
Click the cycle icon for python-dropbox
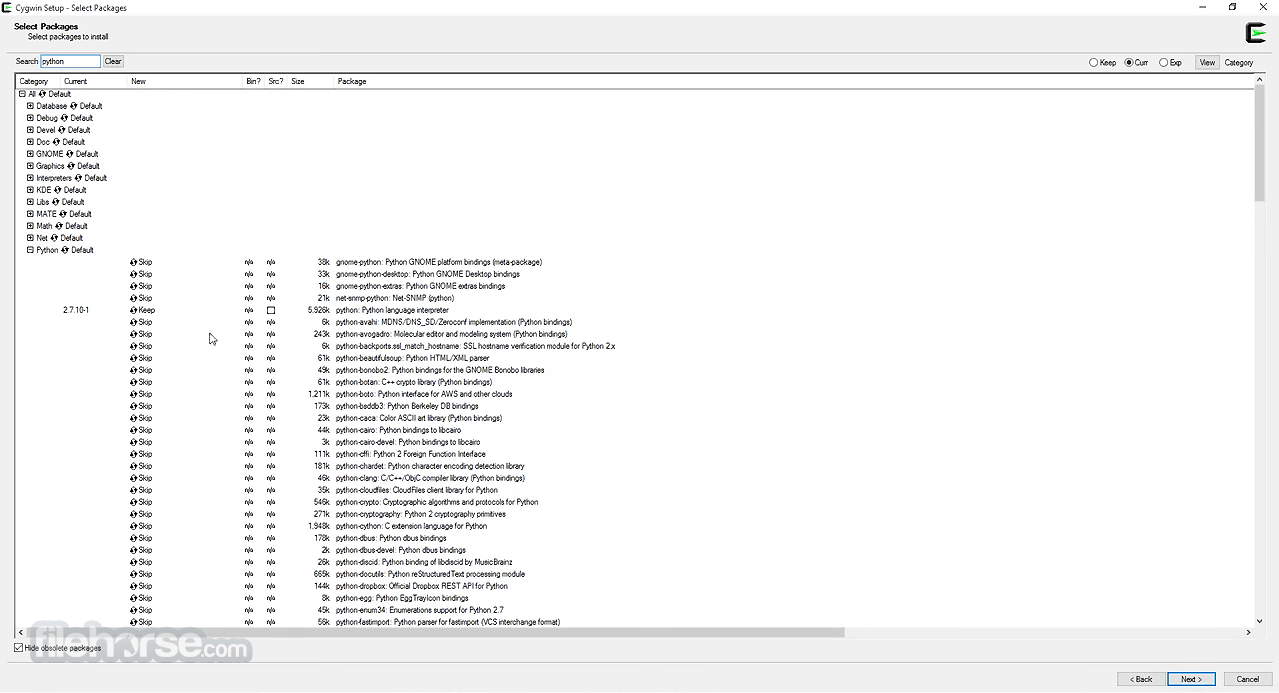[134, 586]
